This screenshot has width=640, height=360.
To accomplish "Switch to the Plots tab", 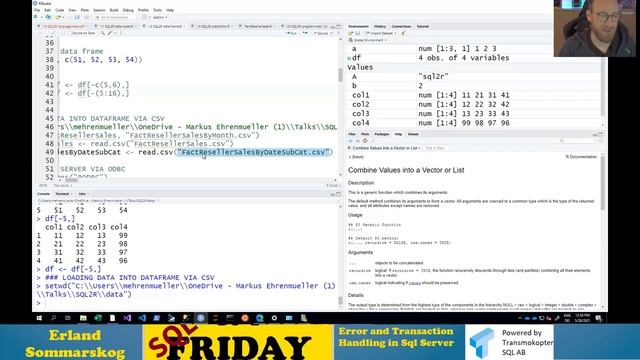I will pyautogui.click(x=365, y=134).
